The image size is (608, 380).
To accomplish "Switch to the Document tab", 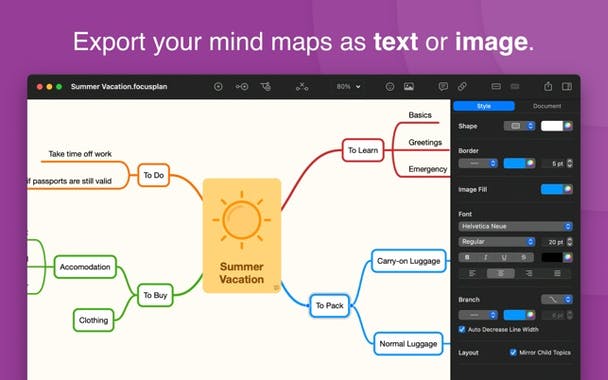I will 547,106.
